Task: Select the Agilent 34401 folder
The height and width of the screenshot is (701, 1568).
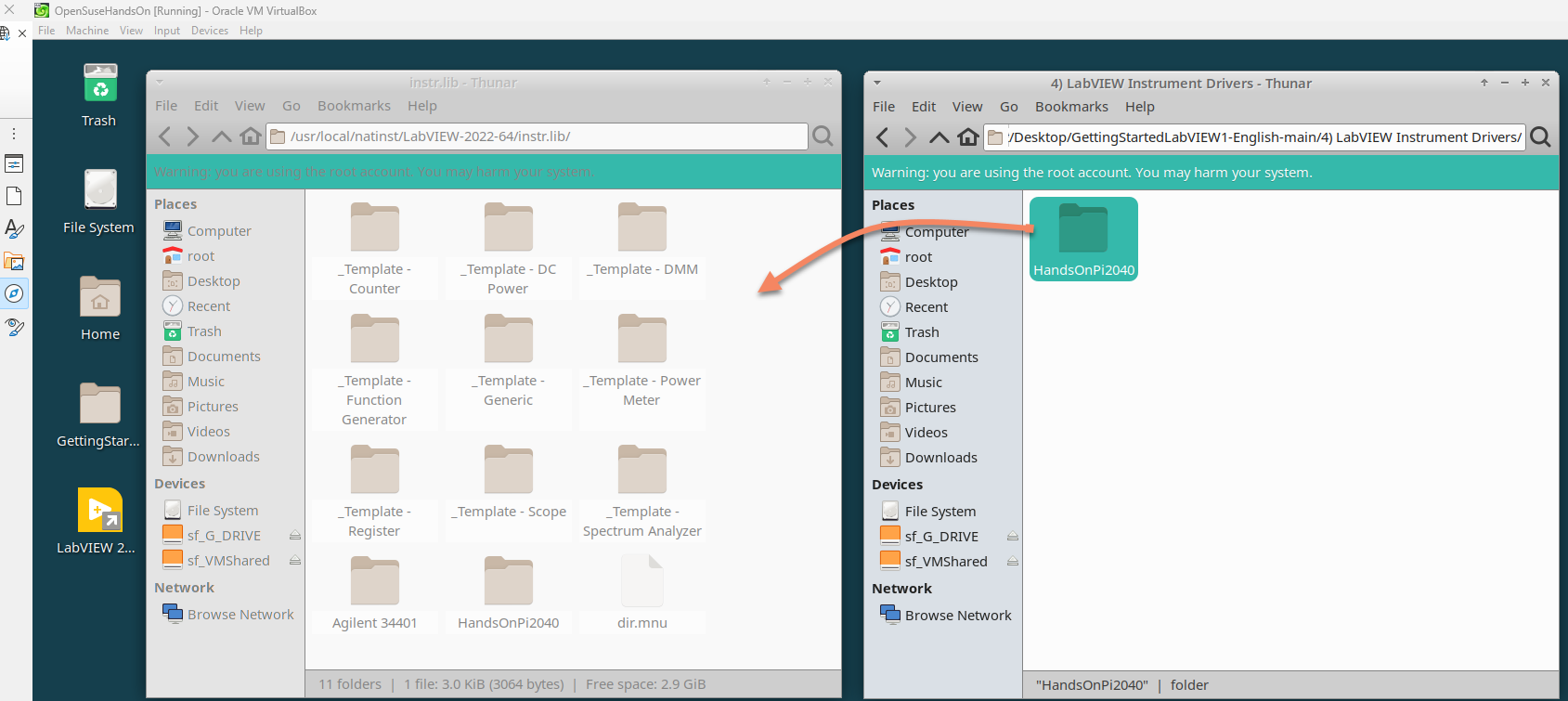Action: point(375,593)
